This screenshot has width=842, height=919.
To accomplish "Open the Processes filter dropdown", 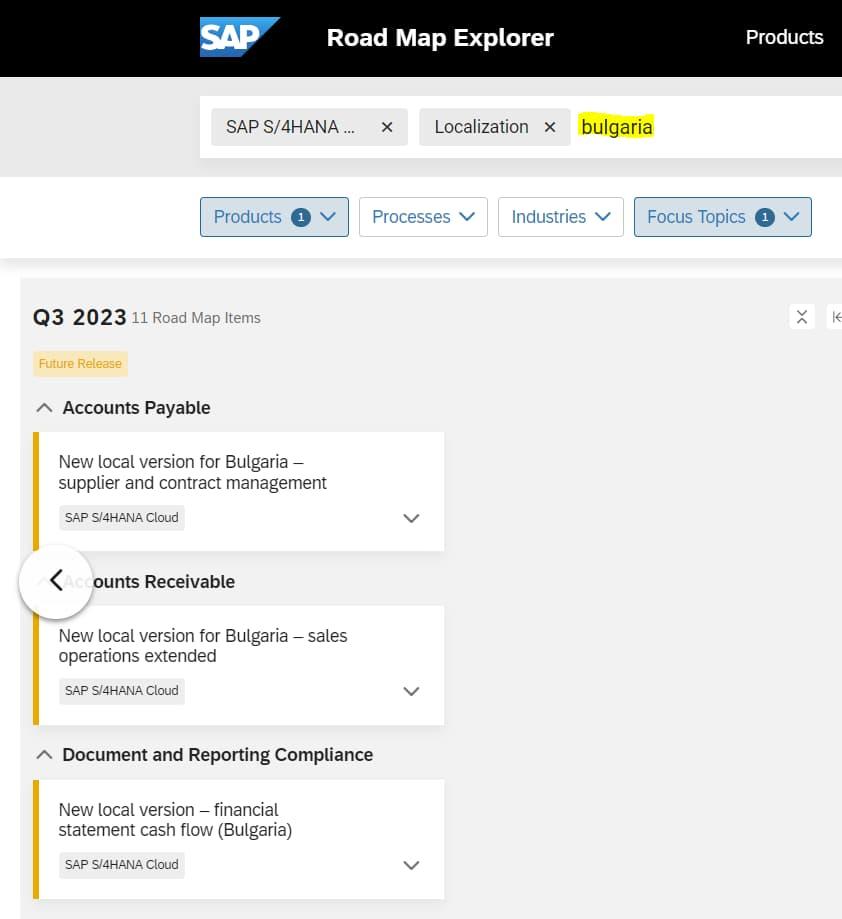I will [x=423, y=217].
